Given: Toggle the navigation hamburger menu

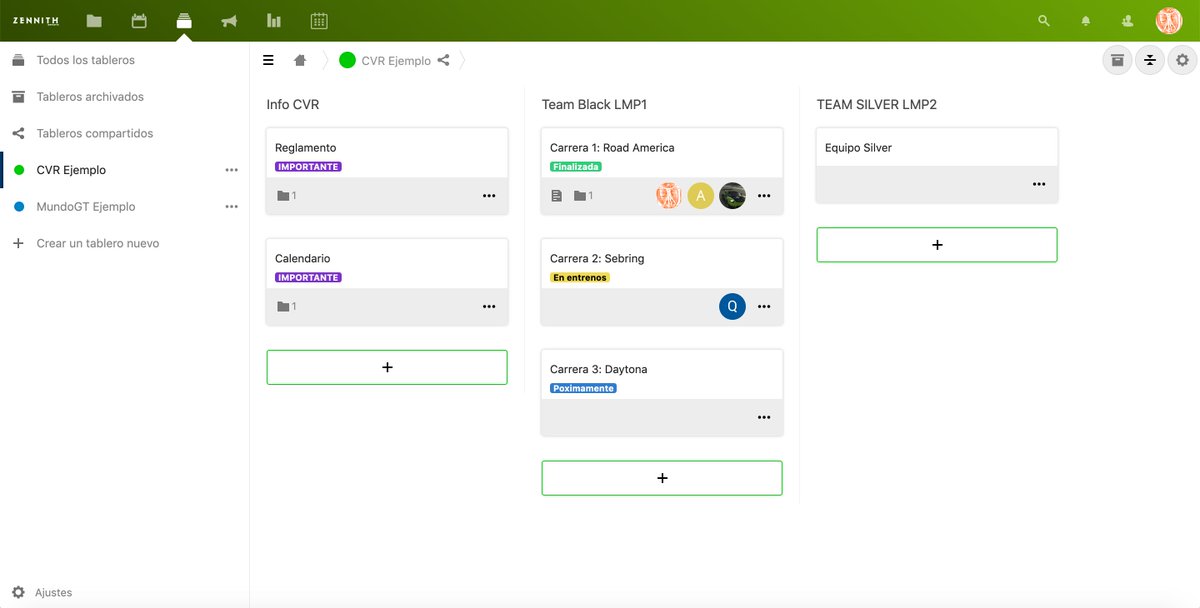Looking at the screenshot, I should (x=268, y=60).
